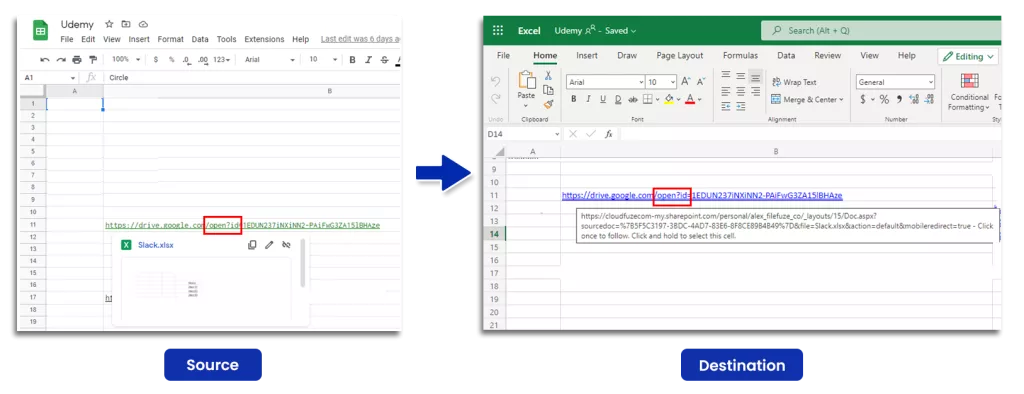Switch to the Insert tab in Excel

(x=586, y=56)
